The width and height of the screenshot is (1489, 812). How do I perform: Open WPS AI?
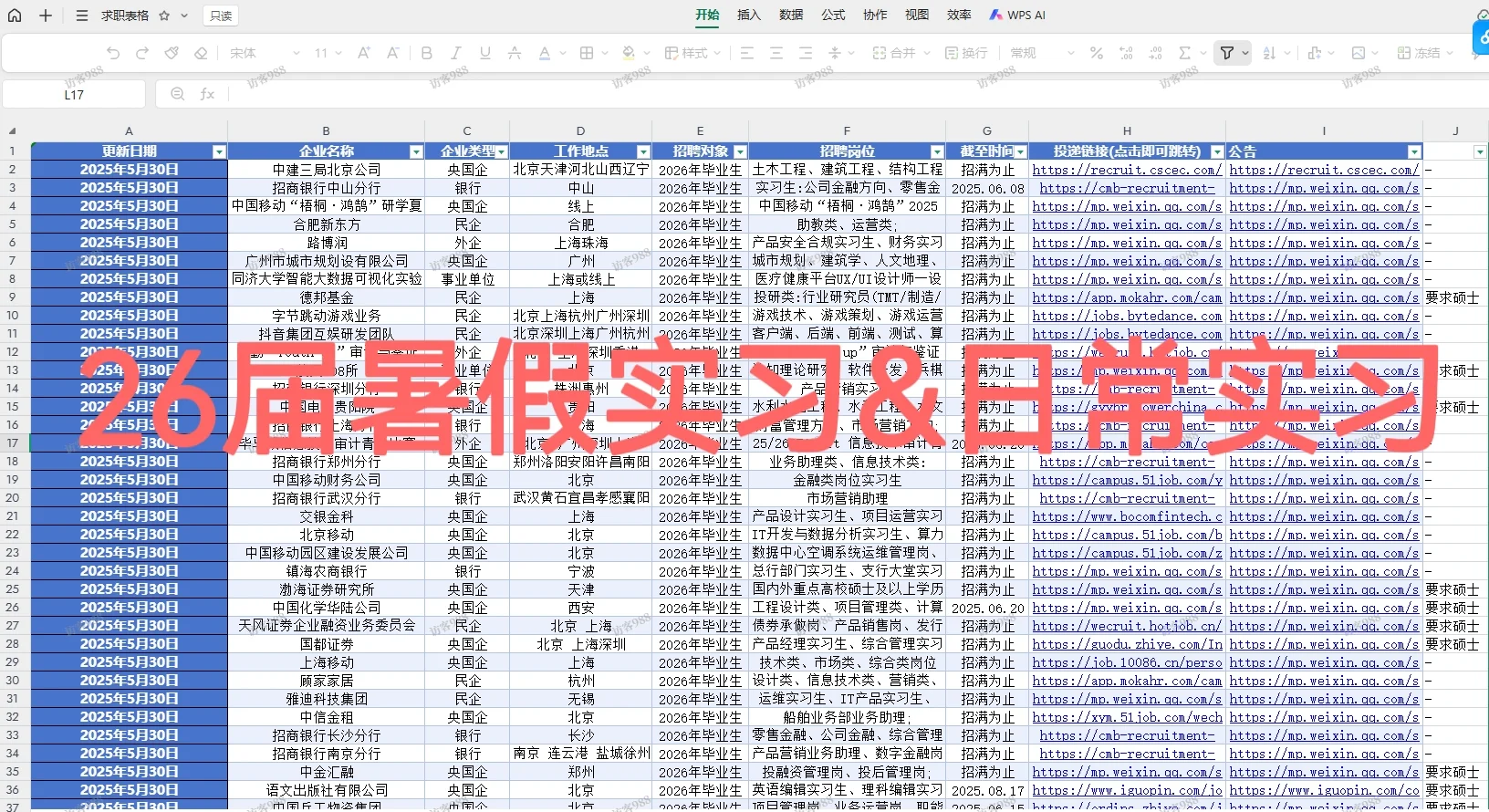coord(1018,16)
